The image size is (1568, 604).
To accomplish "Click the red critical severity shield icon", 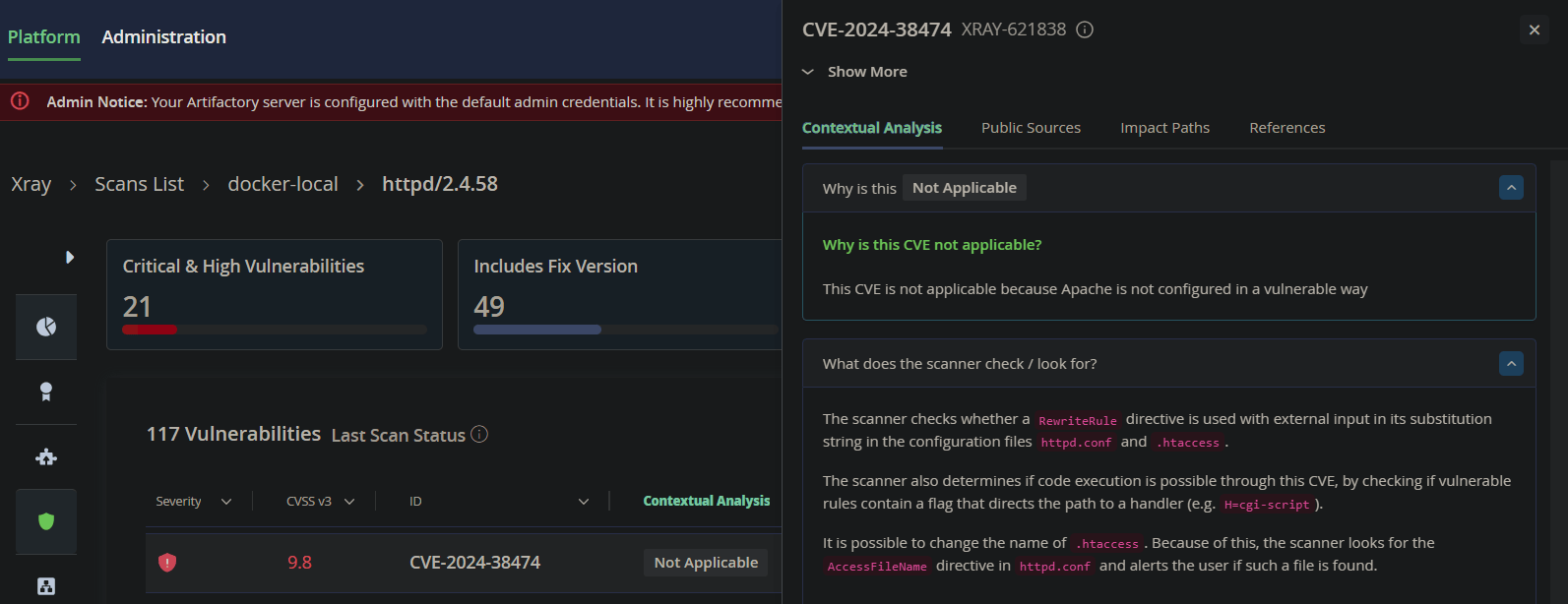I will (x=167, y=563).
